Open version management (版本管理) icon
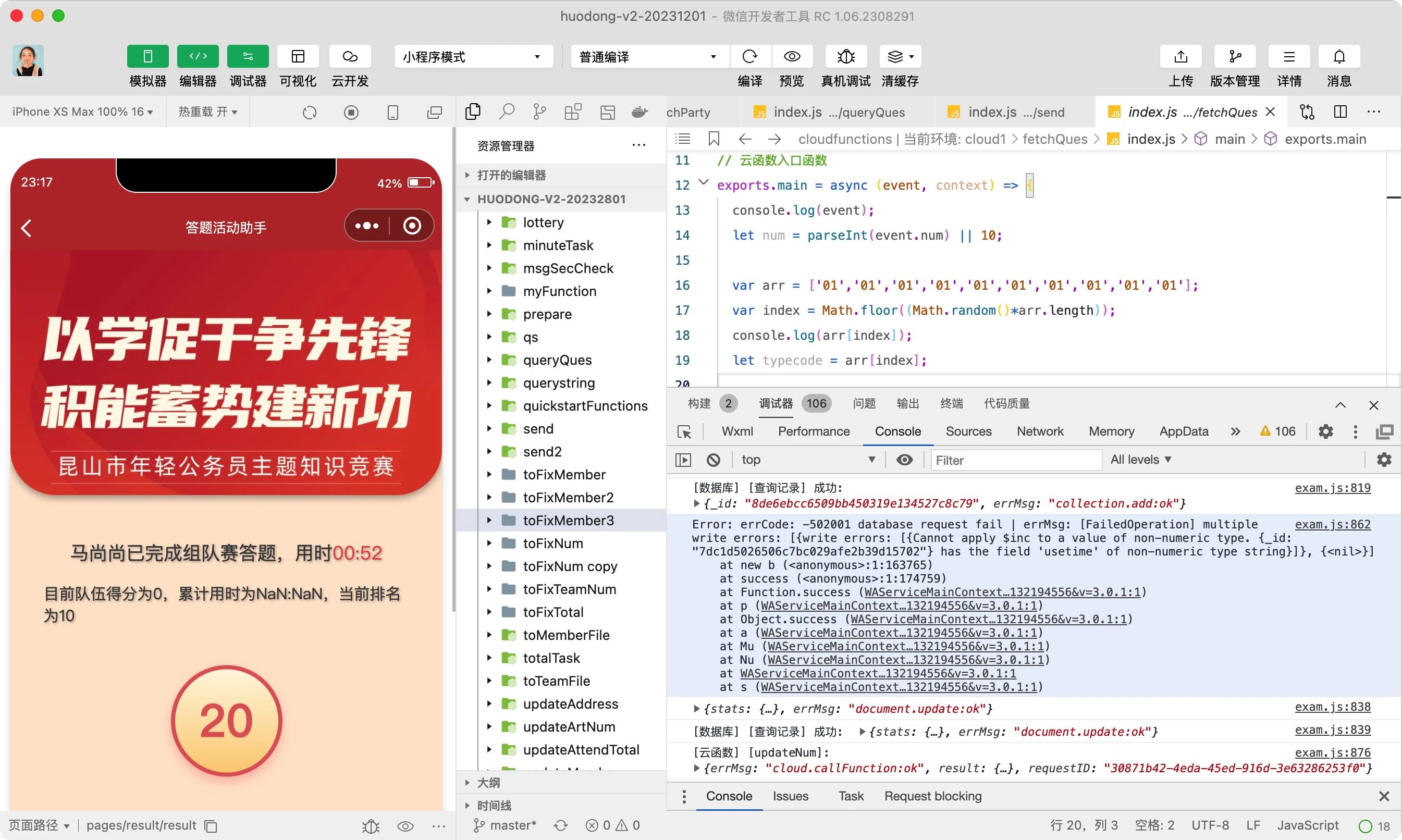The width and height of the screenshot is (1402, 840). click(x=1235, y=57)
